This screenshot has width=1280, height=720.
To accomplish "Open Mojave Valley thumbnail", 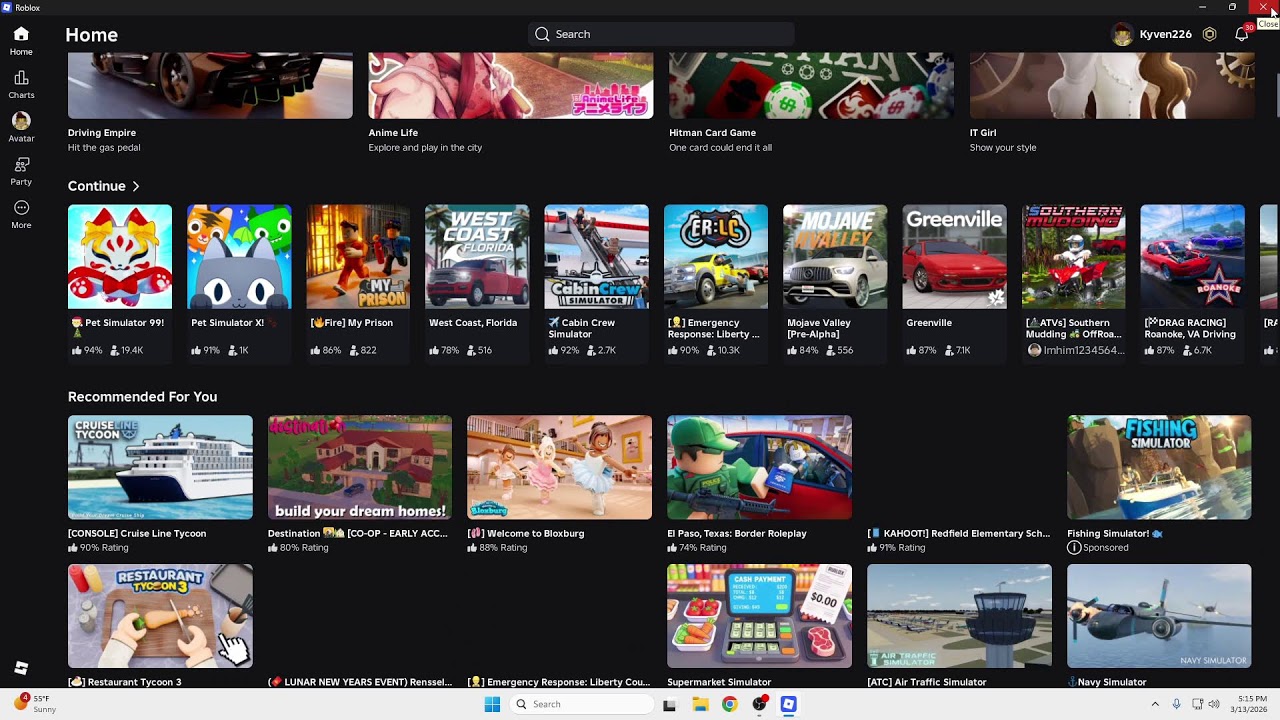I will [835, 257].
